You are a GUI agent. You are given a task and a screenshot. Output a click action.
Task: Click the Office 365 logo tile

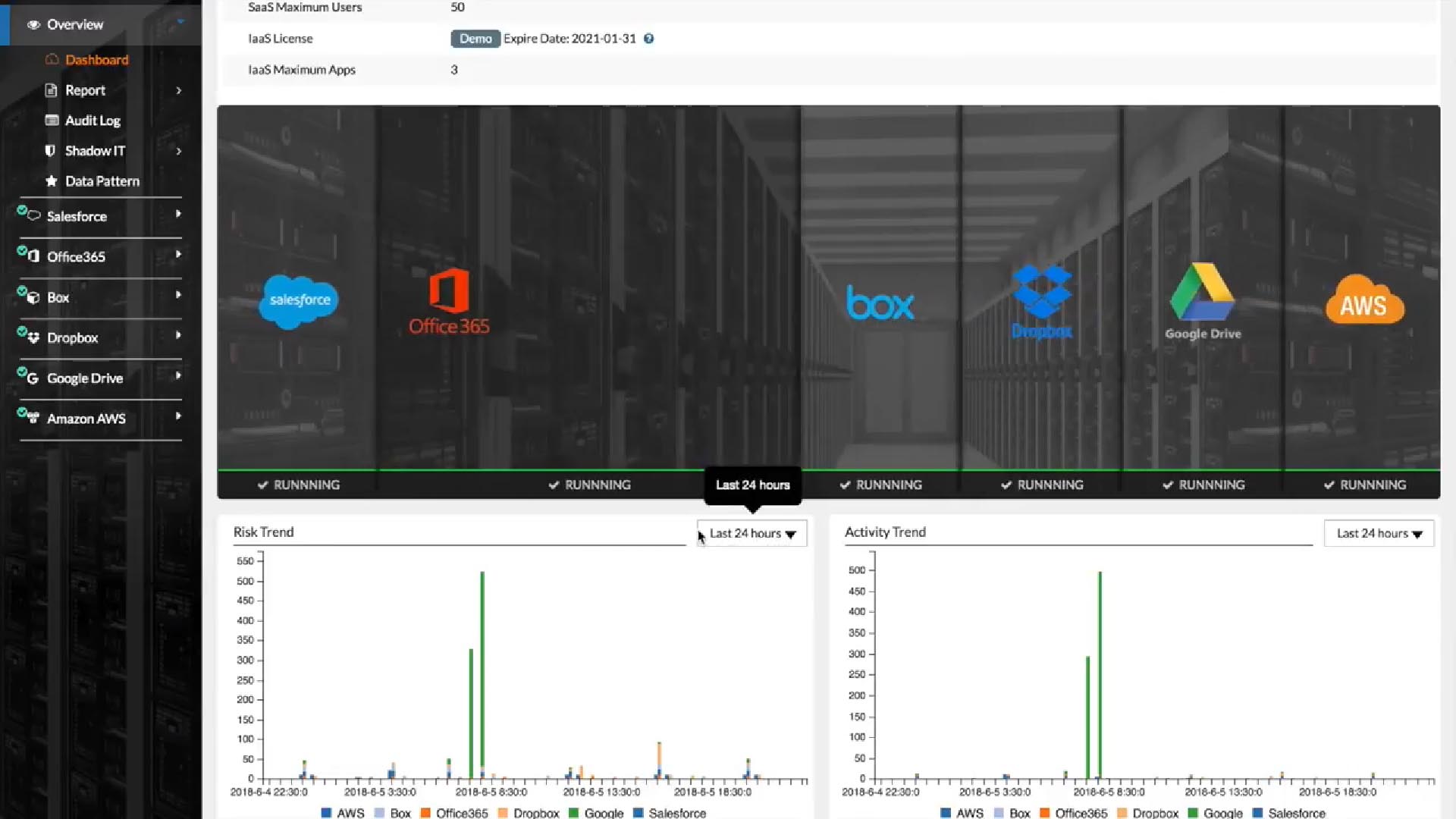pyautogui.click(x=449, y=301)
